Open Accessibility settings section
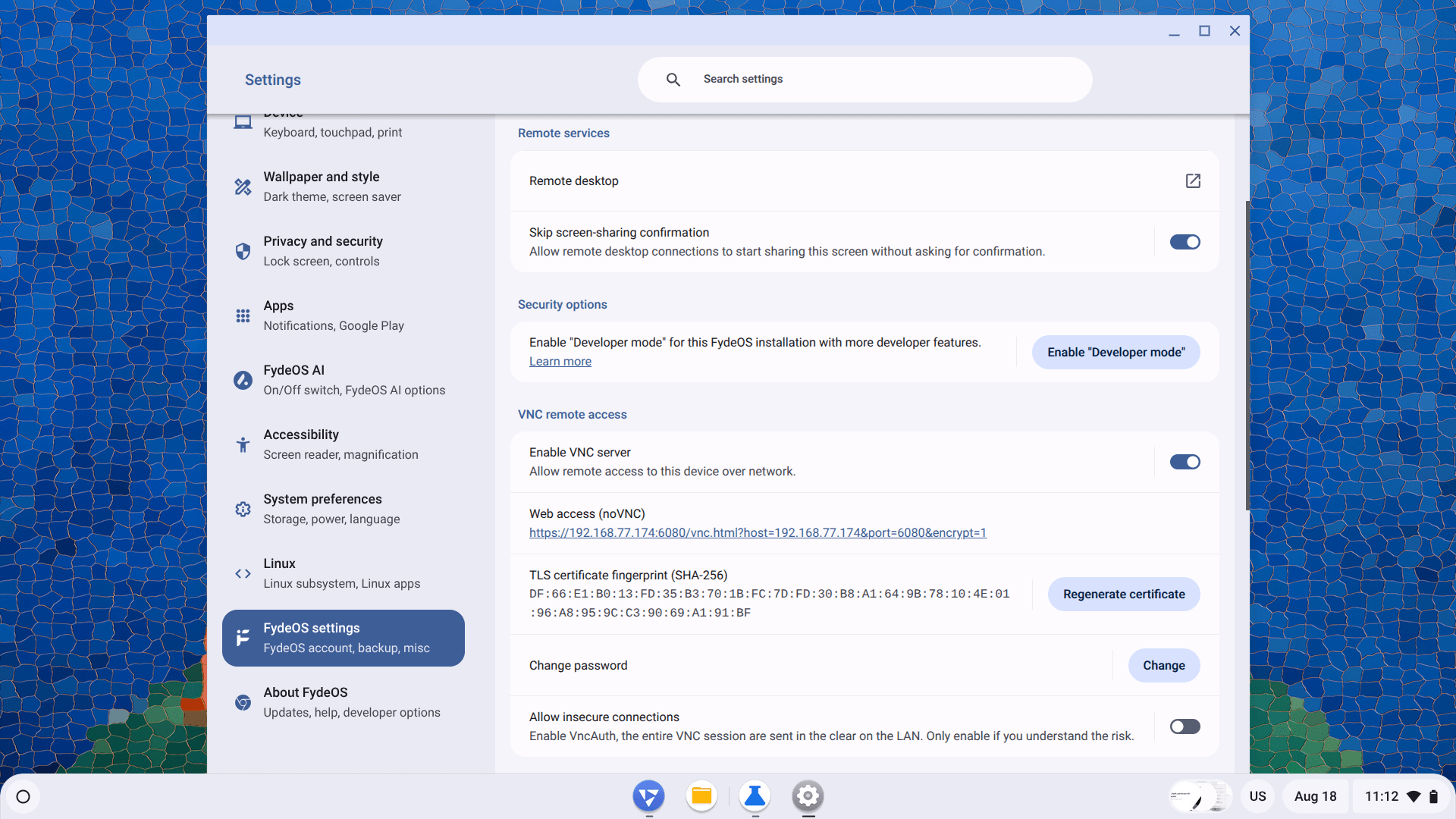The height and width of the screenshot is (819, 1456). coord(344,444)
